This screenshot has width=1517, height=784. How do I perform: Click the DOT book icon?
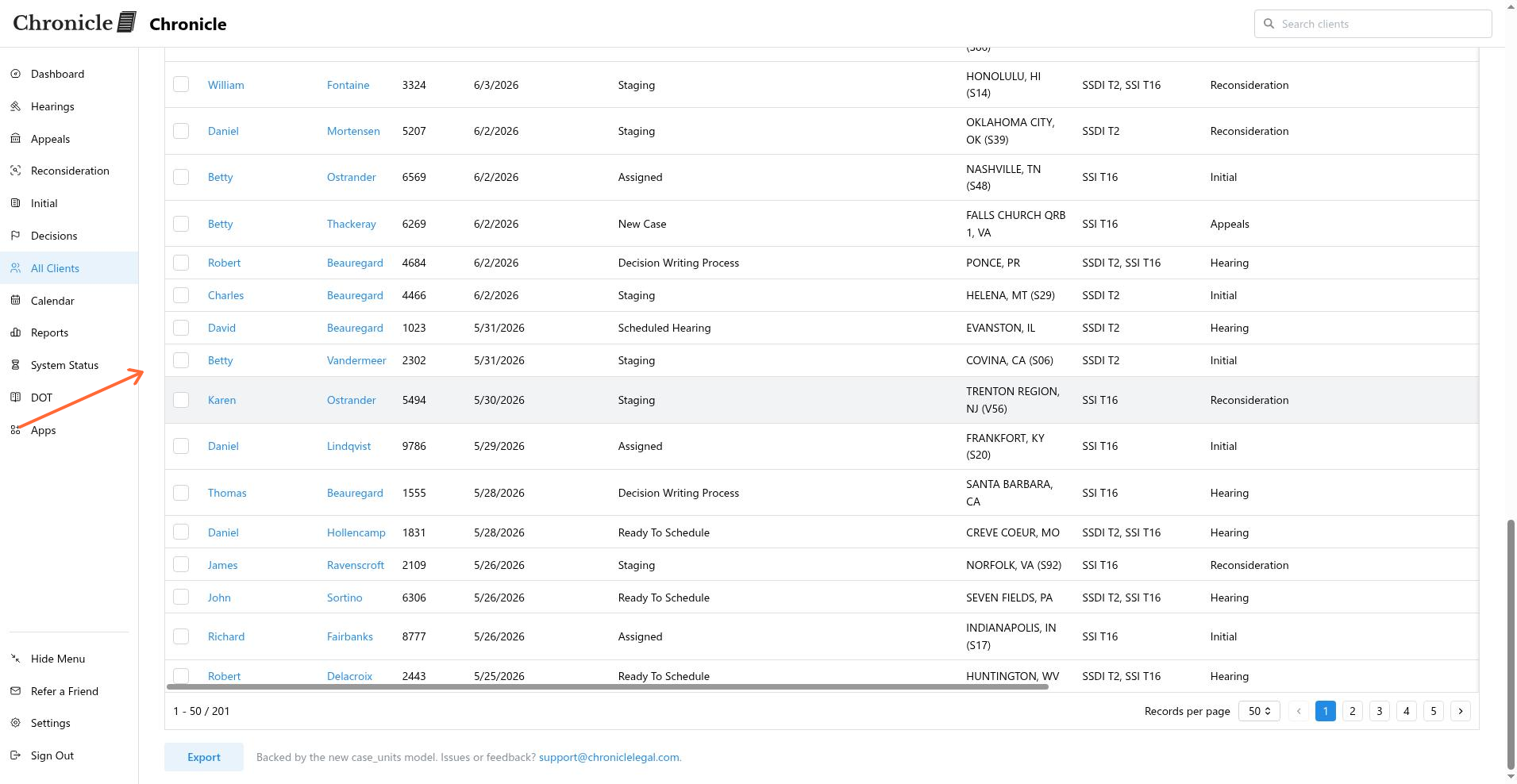[15, 398]
